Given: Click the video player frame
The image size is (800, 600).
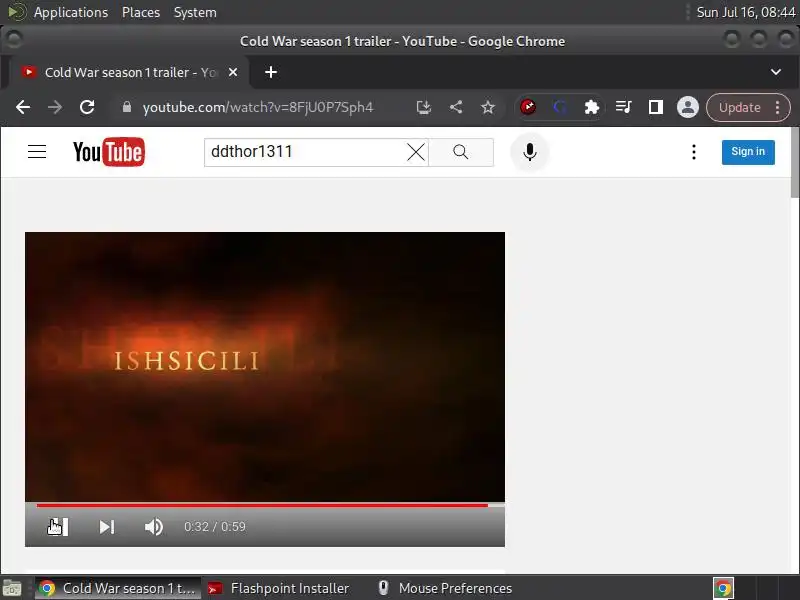Looking at the screenshot, I should [265, 367].
